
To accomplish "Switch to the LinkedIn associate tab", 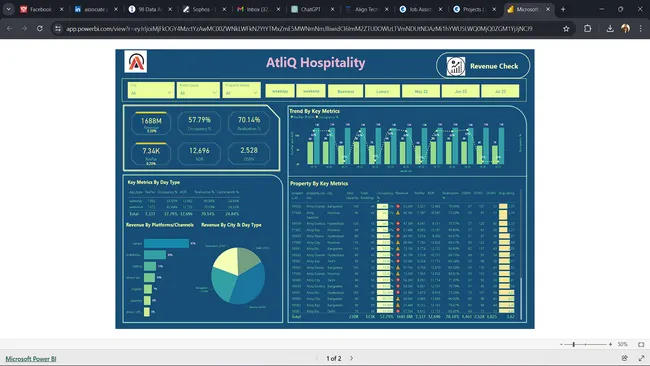I will 95,9.
